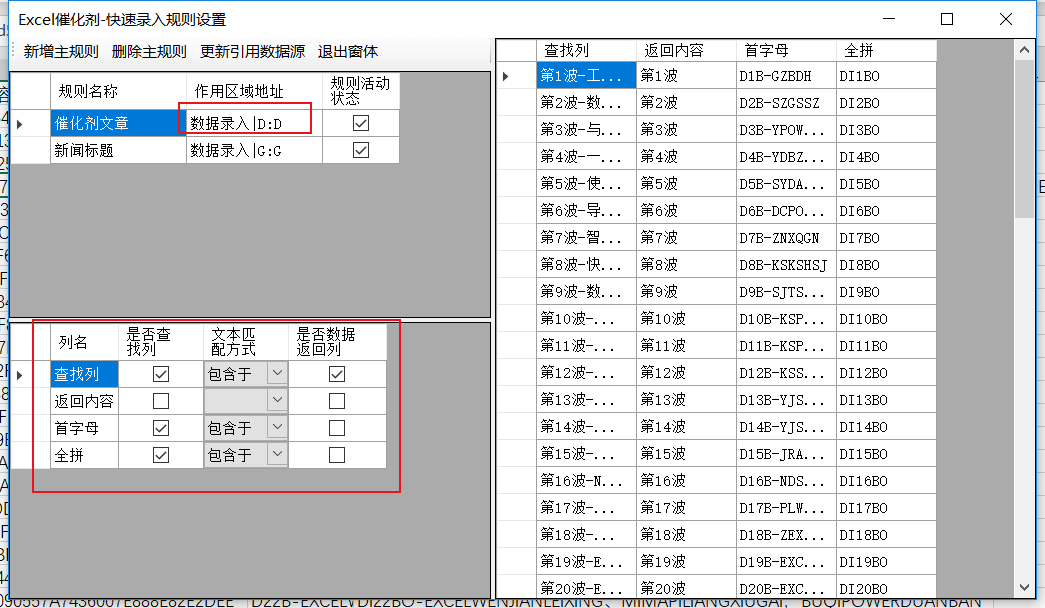Toggle 是否查找列 checkbox for 查找列 row
Viewport: 1045px width, 608px height.
pos(161,374)
